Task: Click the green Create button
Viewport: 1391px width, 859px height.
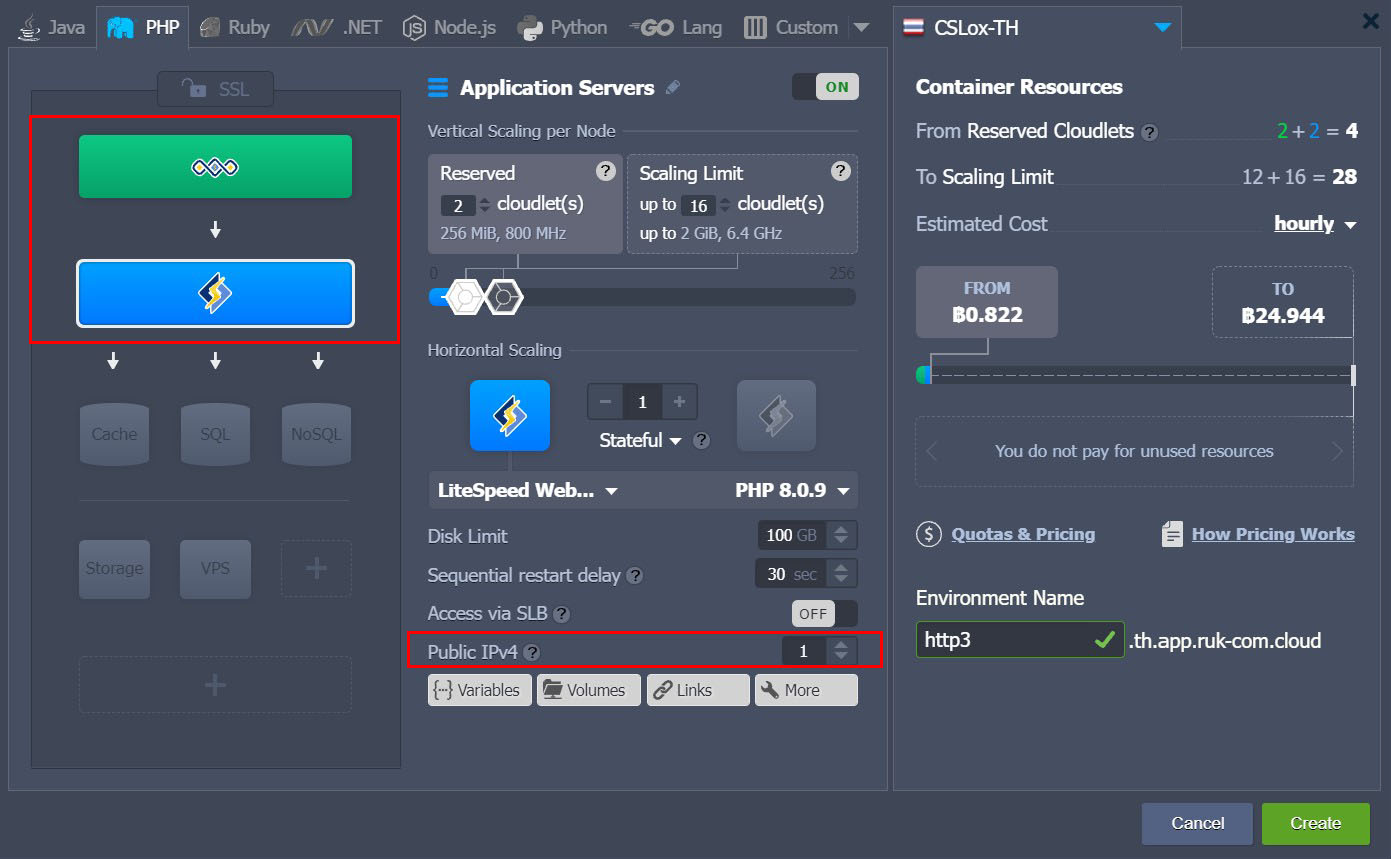Action: (1315, 823)
